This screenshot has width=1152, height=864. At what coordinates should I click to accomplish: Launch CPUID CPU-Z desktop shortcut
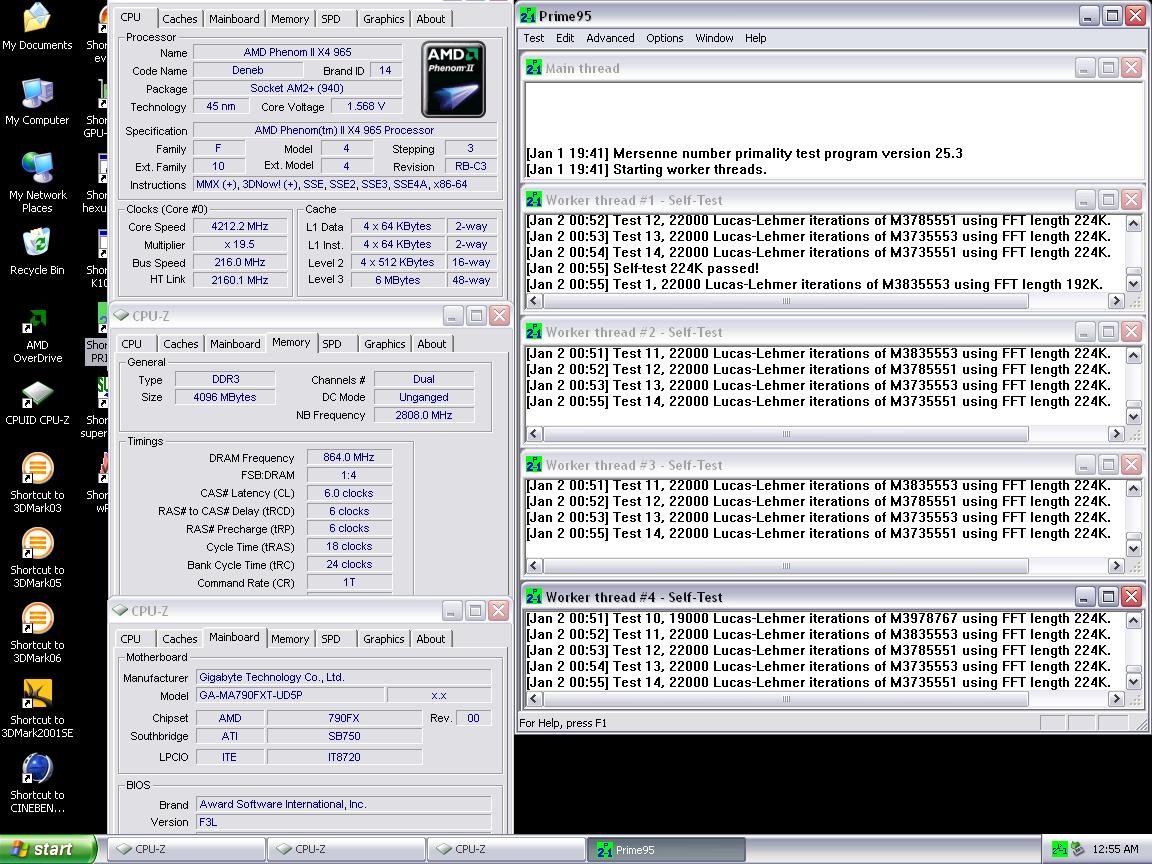(37, 403)
